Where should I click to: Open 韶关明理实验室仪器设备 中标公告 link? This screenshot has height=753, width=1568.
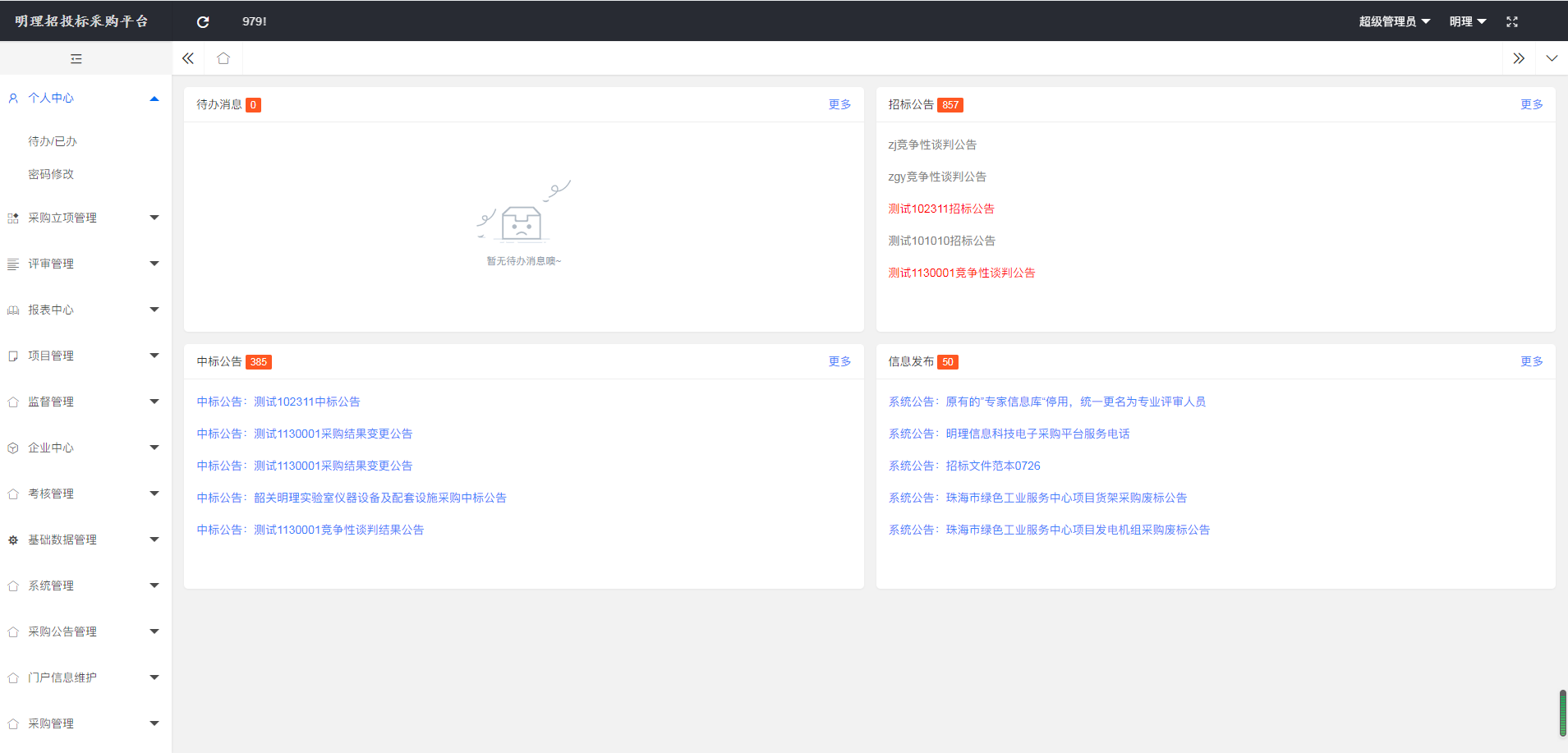tap(352, 498)
